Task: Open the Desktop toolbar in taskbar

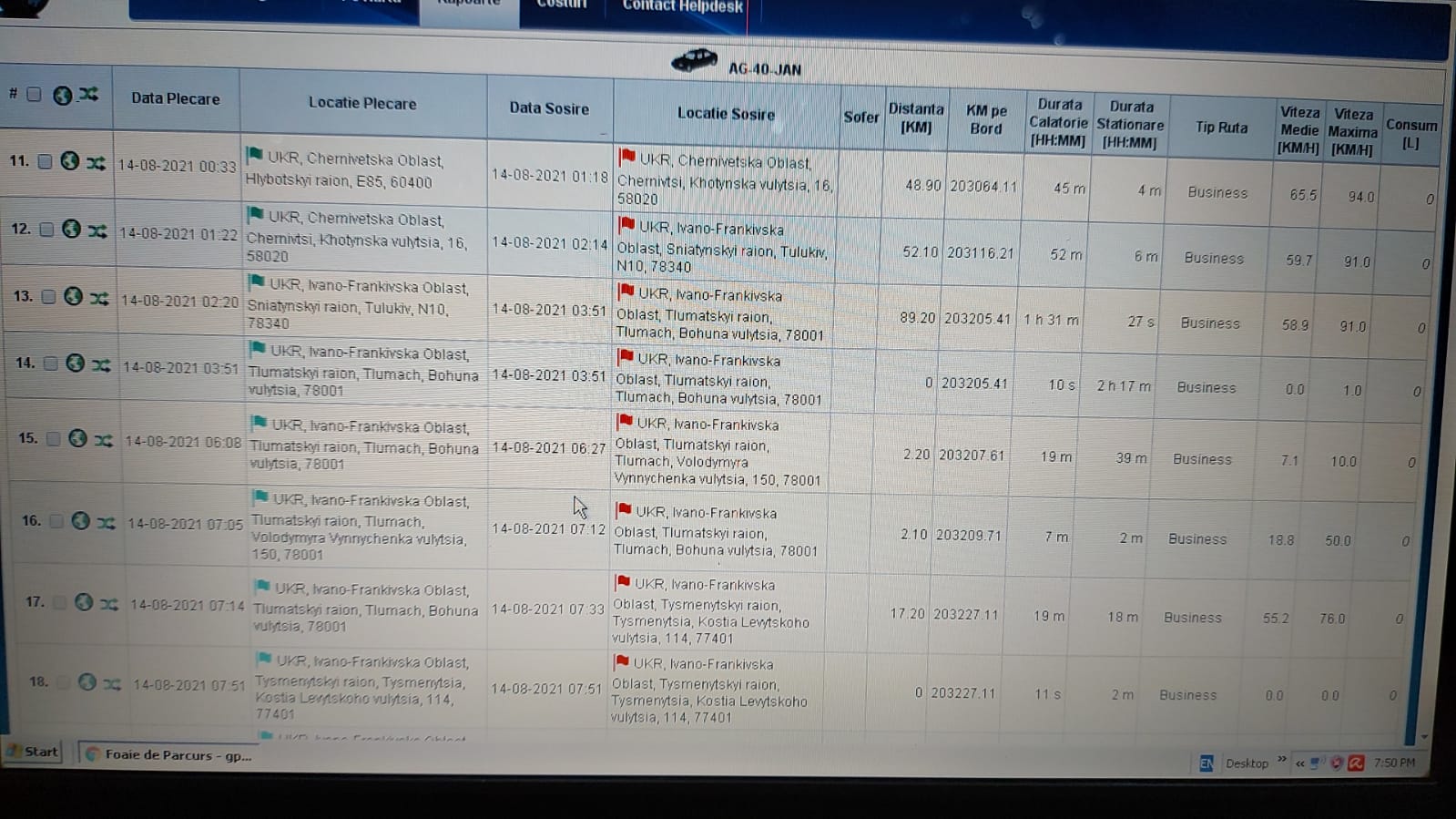Action: 1247,763
